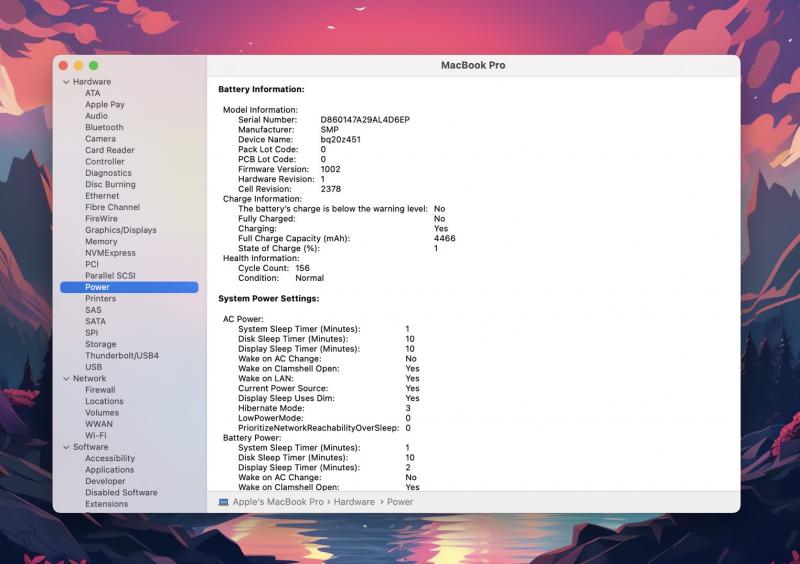Click Power in the path bar
This screenshot has width=800, height=564.
click(x=400, y=502)
